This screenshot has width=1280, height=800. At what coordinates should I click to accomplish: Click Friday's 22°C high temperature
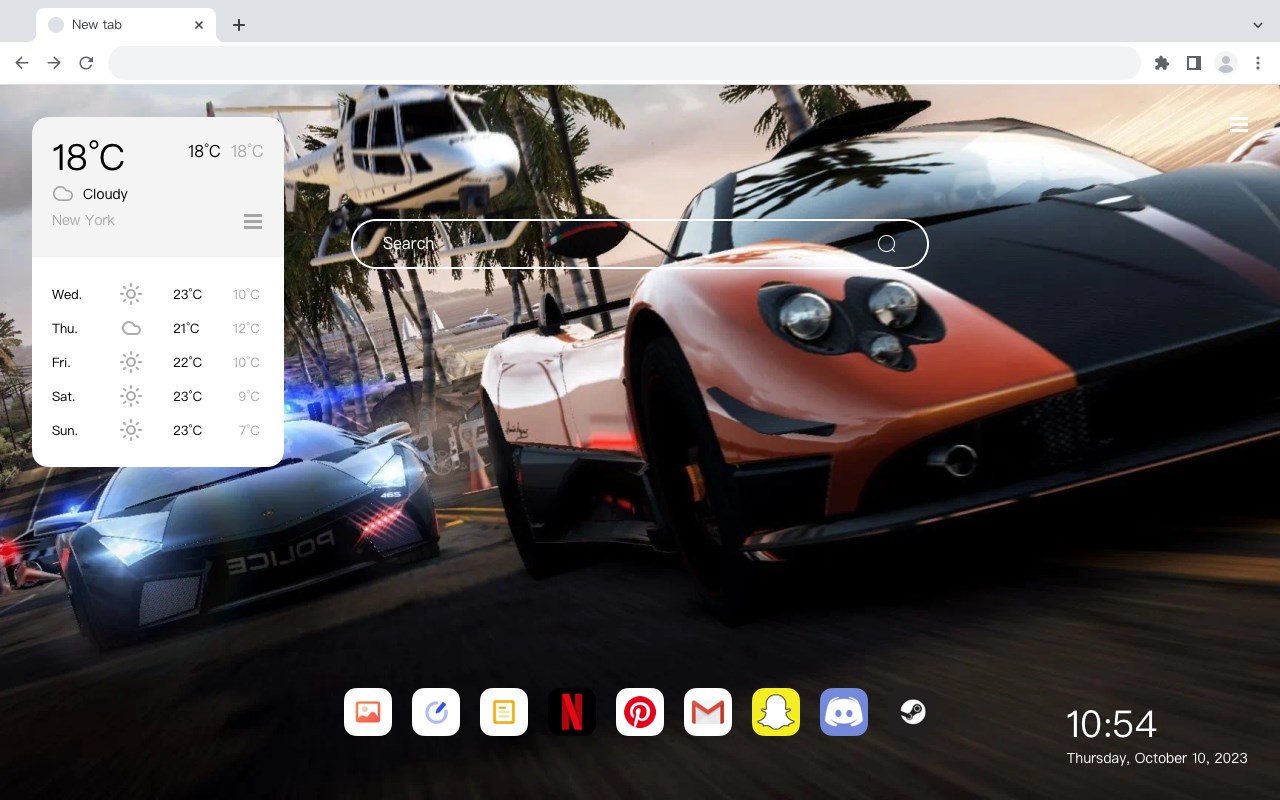(x=187, y=362)
